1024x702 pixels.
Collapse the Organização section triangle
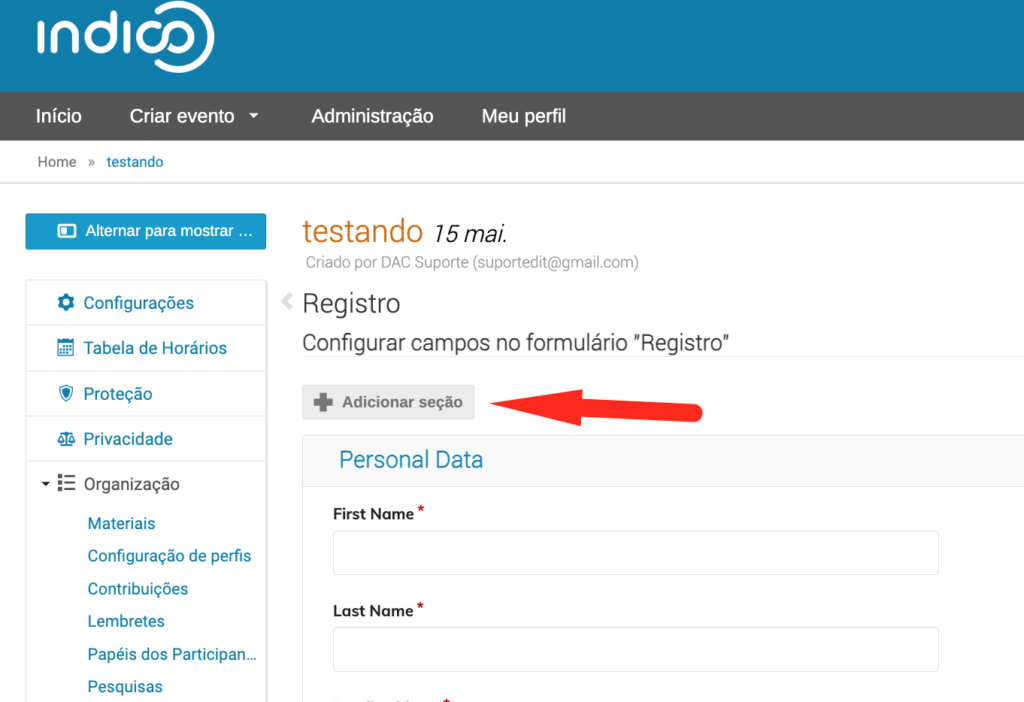(45, 484)
